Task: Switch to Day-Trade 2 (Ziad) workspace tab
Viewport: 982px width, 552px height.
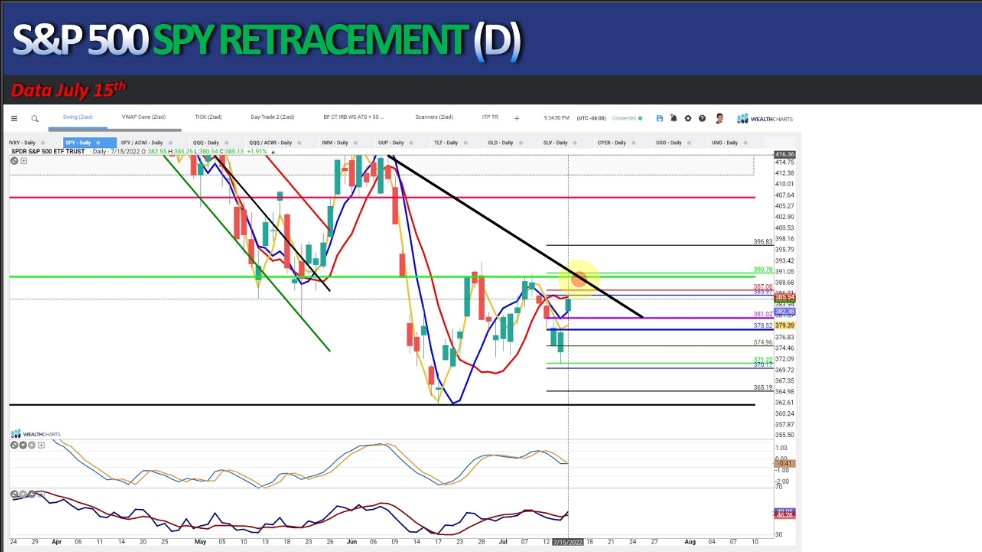Action: (272, 117)
